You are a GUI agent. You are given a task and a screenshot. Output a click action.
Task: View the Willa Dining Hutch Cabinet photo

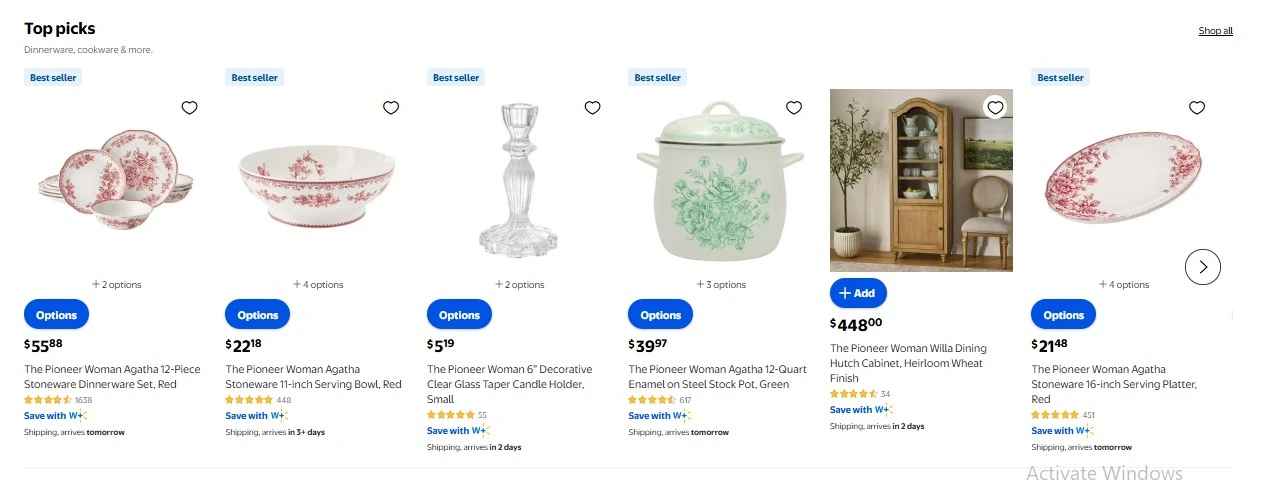click(x=921, y=180)
